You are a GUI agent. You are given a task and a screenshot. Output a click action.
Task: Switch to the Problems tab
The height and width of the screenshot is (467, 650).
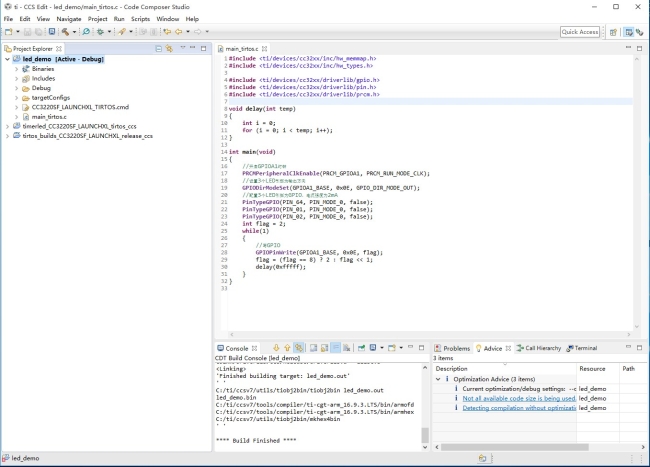[x=454, y=348]
